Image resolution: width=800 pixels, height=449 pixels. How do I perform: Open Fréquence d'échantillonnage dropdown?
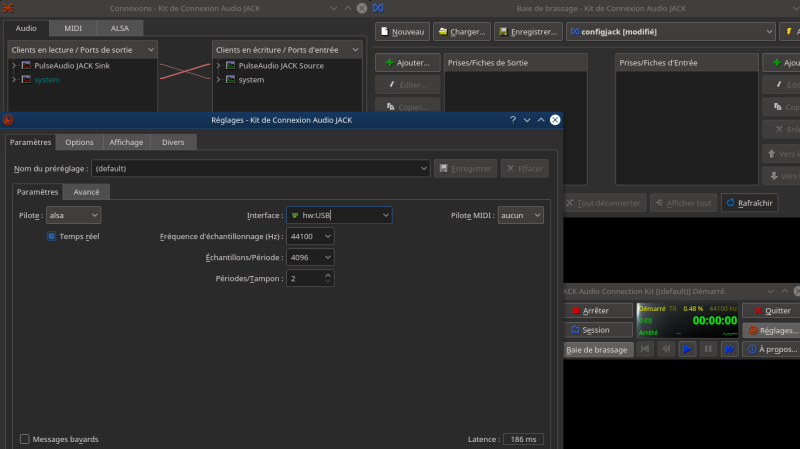pyautogui.click(x=310, y=237)
